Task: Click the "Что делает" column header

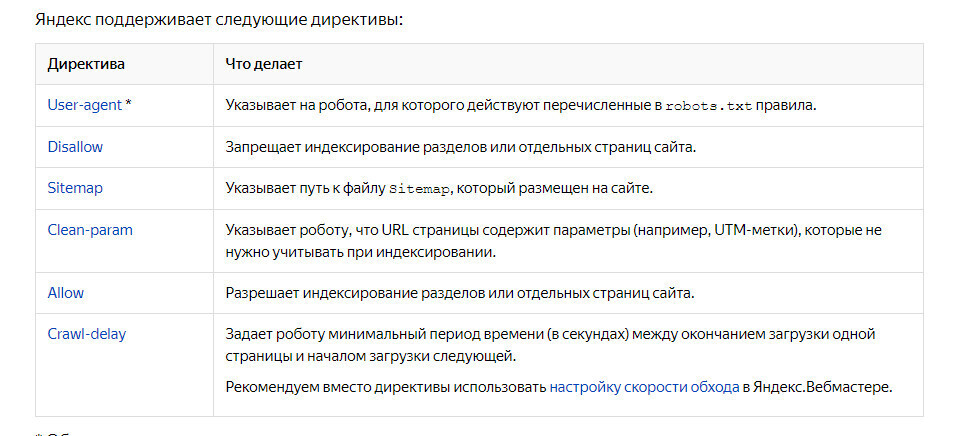Action: tap(264, 64)
